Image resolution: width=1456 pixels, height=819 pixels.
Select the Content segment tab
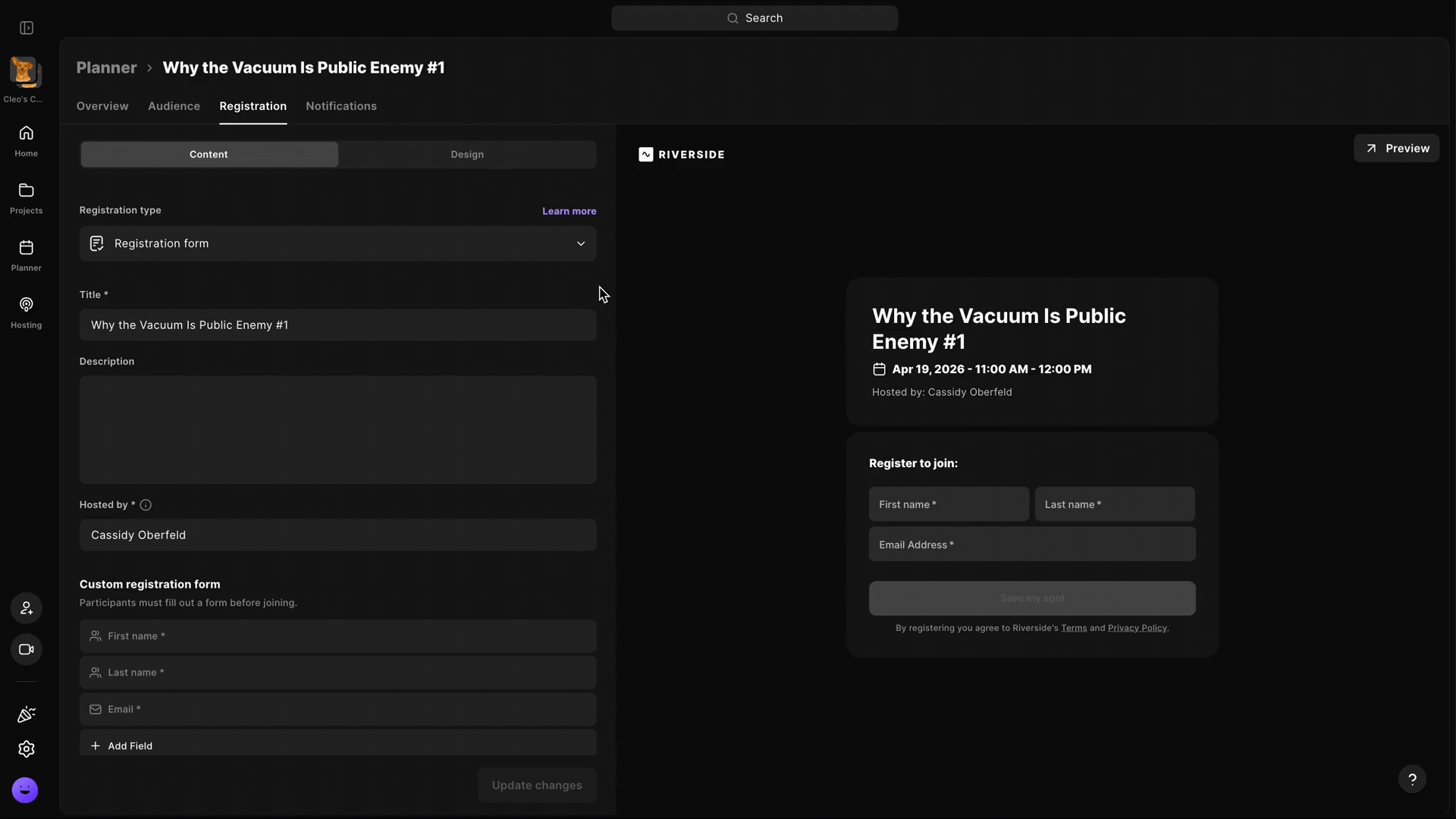pos(209,155)
